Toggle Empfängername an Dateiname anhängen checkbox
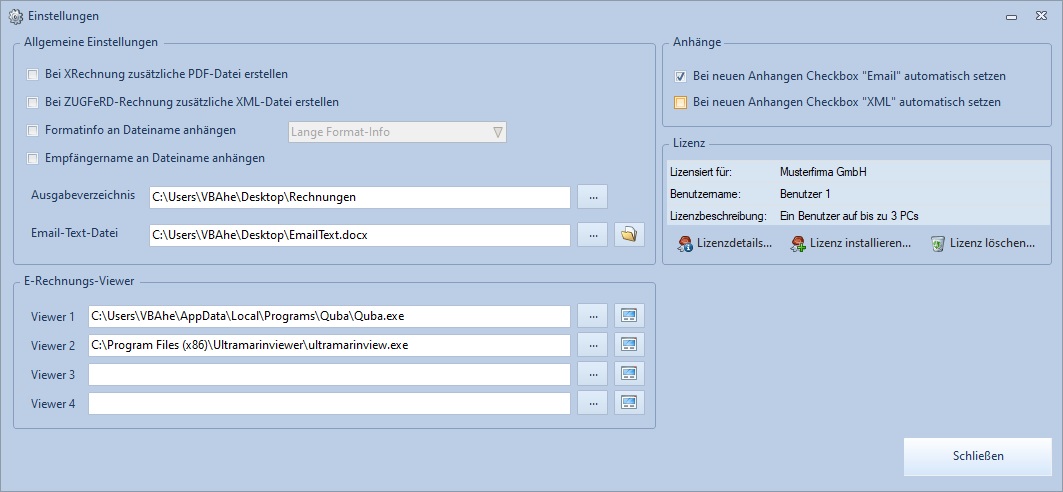 tap(32, 159)
